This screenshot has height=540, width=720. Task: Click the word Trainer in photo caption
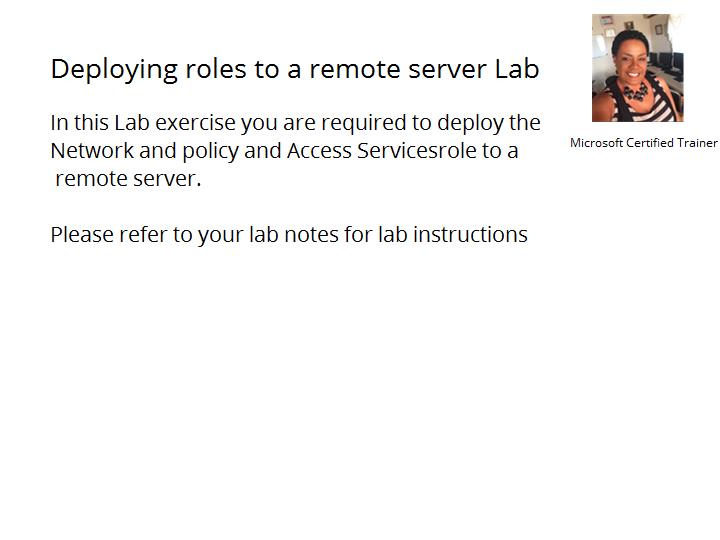point(697,143)
